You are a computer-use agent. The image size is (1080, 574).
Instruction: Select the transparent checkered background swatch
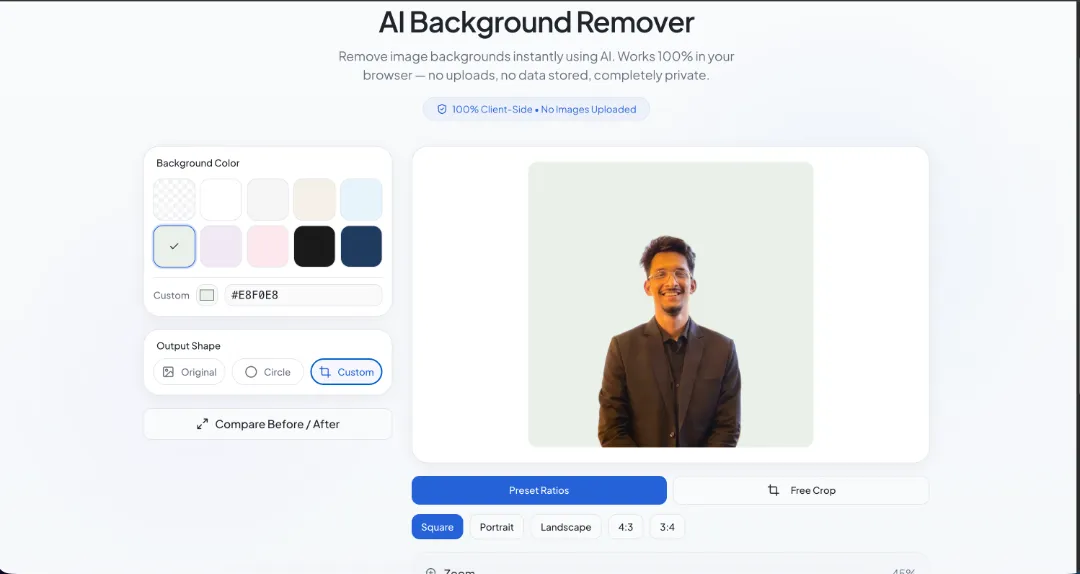click(x=174, y=199)
